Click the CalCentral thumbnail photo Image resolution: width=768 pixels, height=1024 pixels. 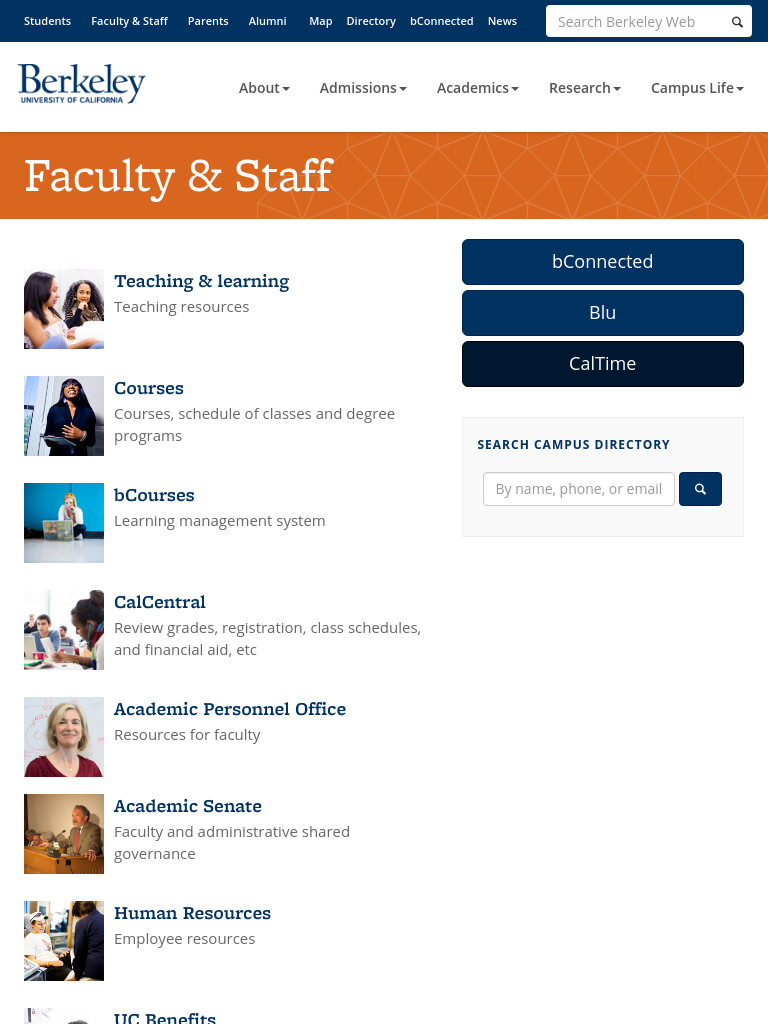coord(64,630)
